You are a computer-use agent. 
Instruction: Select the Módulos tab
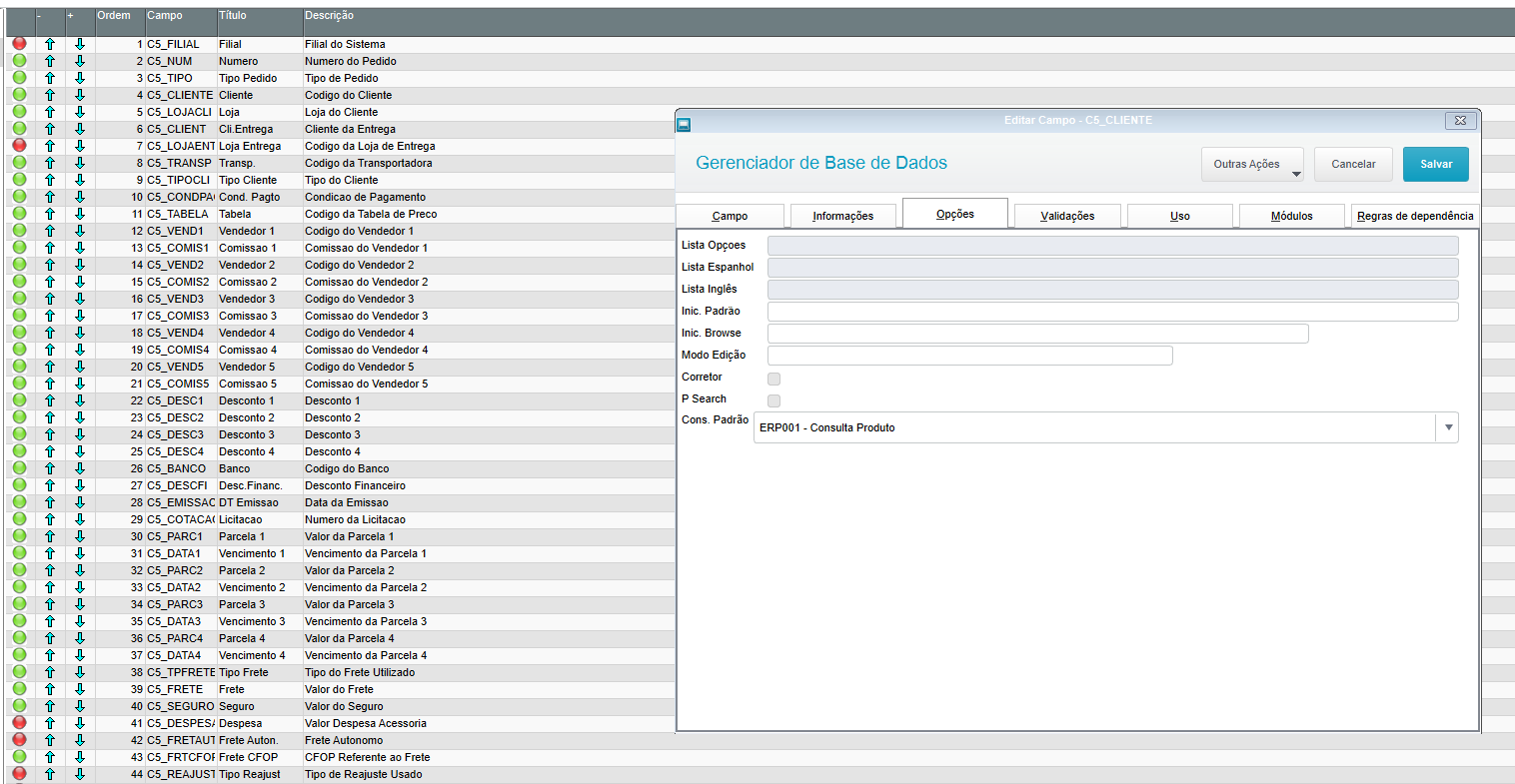pos(1292,216)
